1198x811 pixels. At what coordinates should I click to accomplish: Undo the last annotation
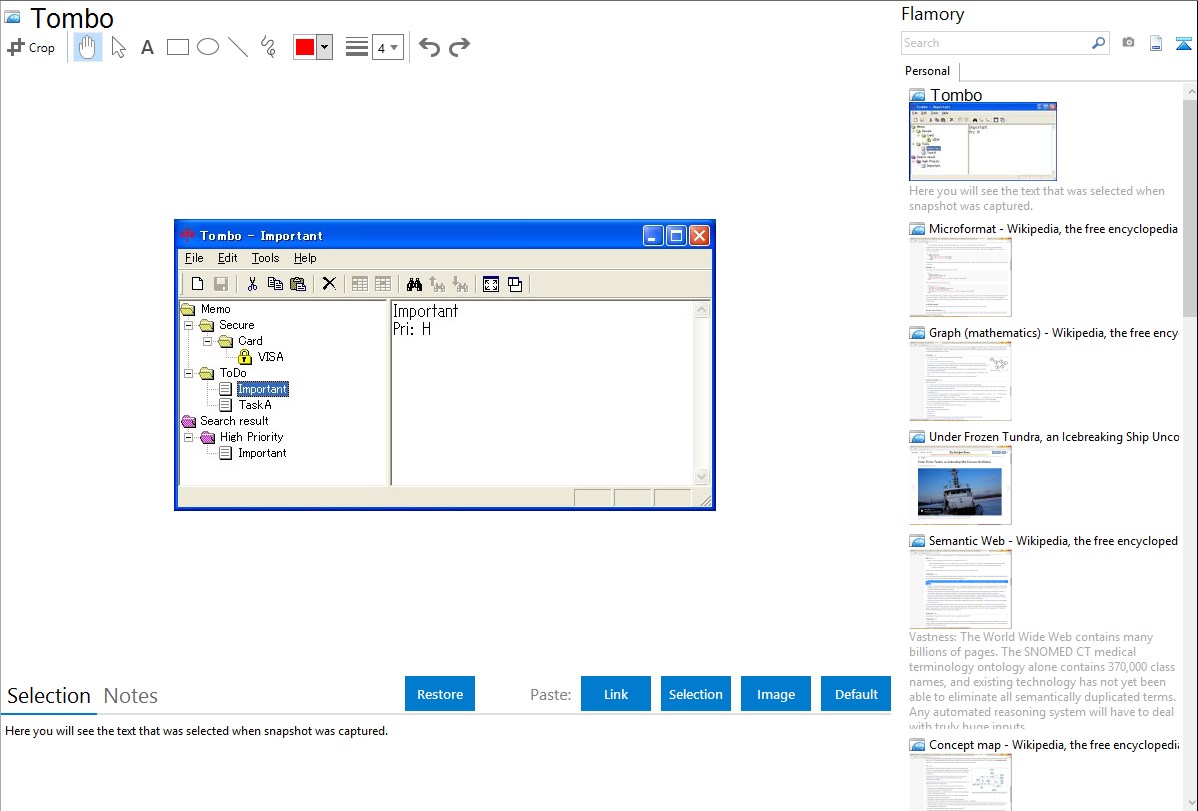point(429,47)
